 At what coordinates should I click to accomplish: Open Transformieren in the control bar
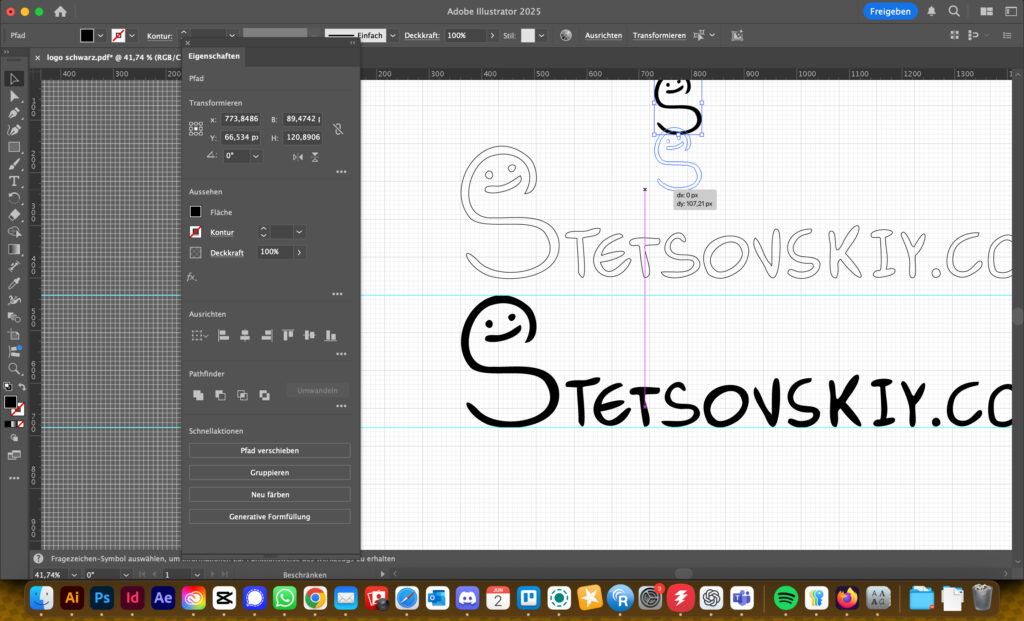point(659,35)
